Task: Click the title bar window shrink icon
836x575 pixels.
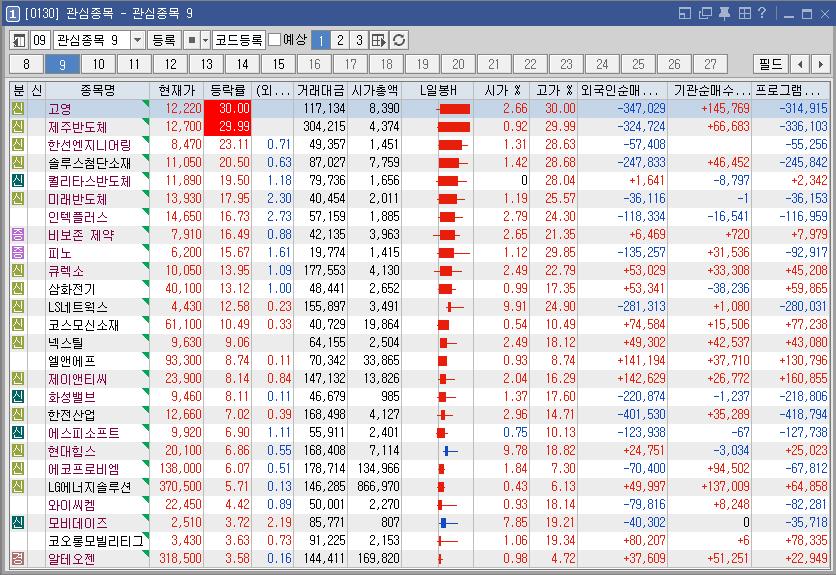Action: [685, 13]
